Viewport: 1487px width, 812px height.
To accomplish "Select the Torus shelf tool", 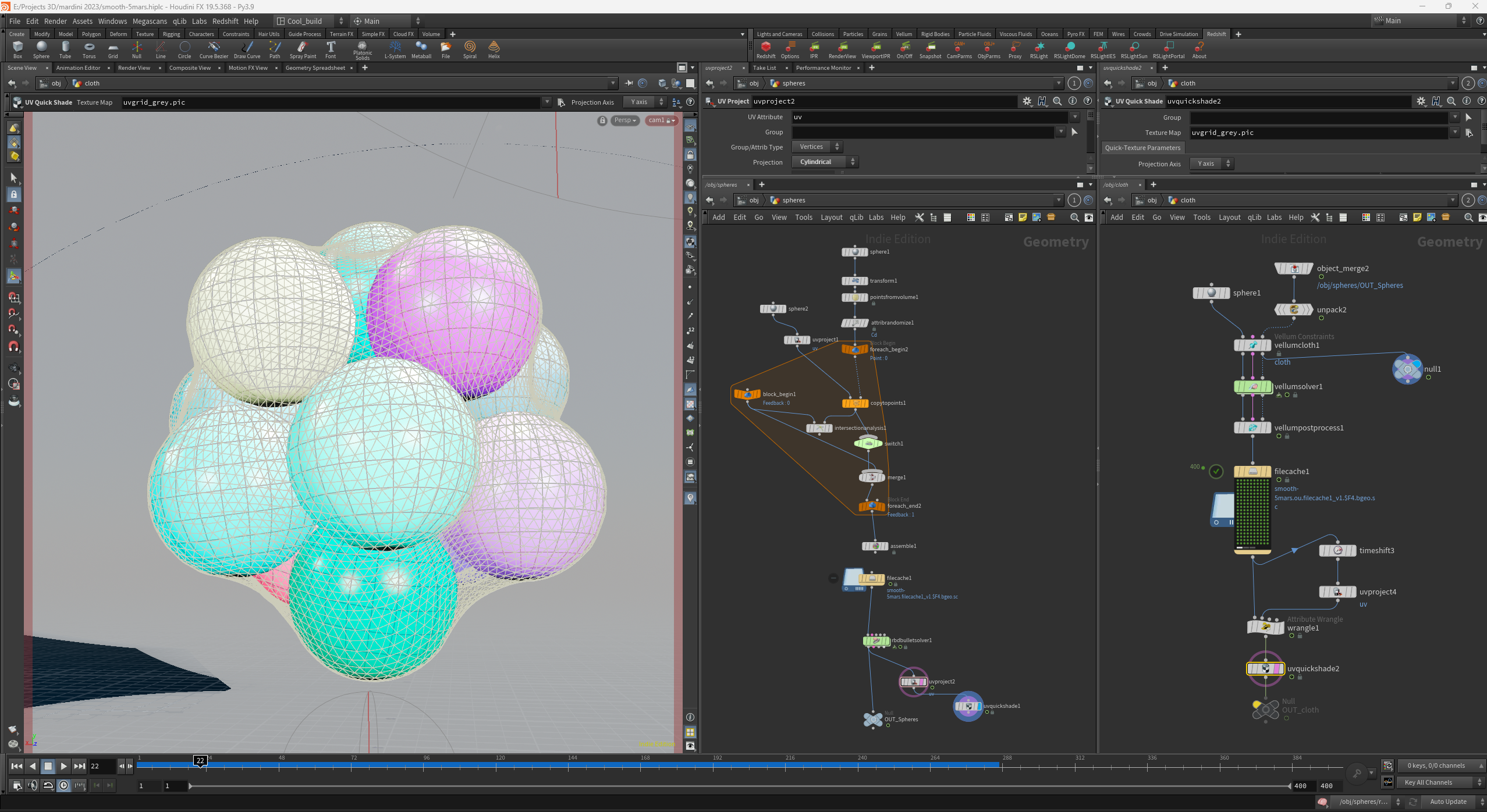I will click(89, 49).
